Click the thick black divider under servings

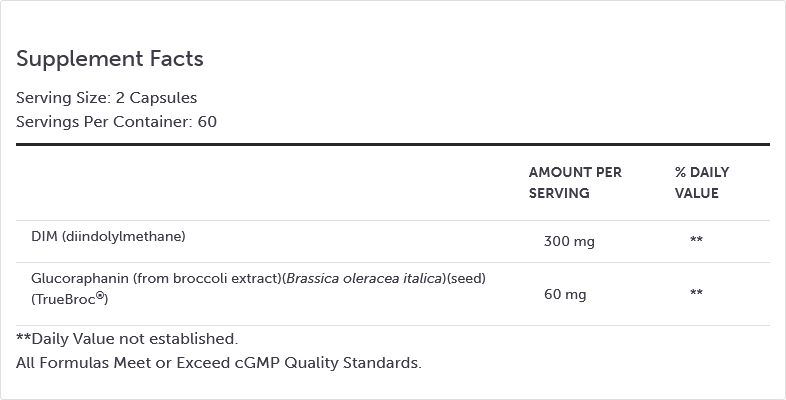coord(393,145)
